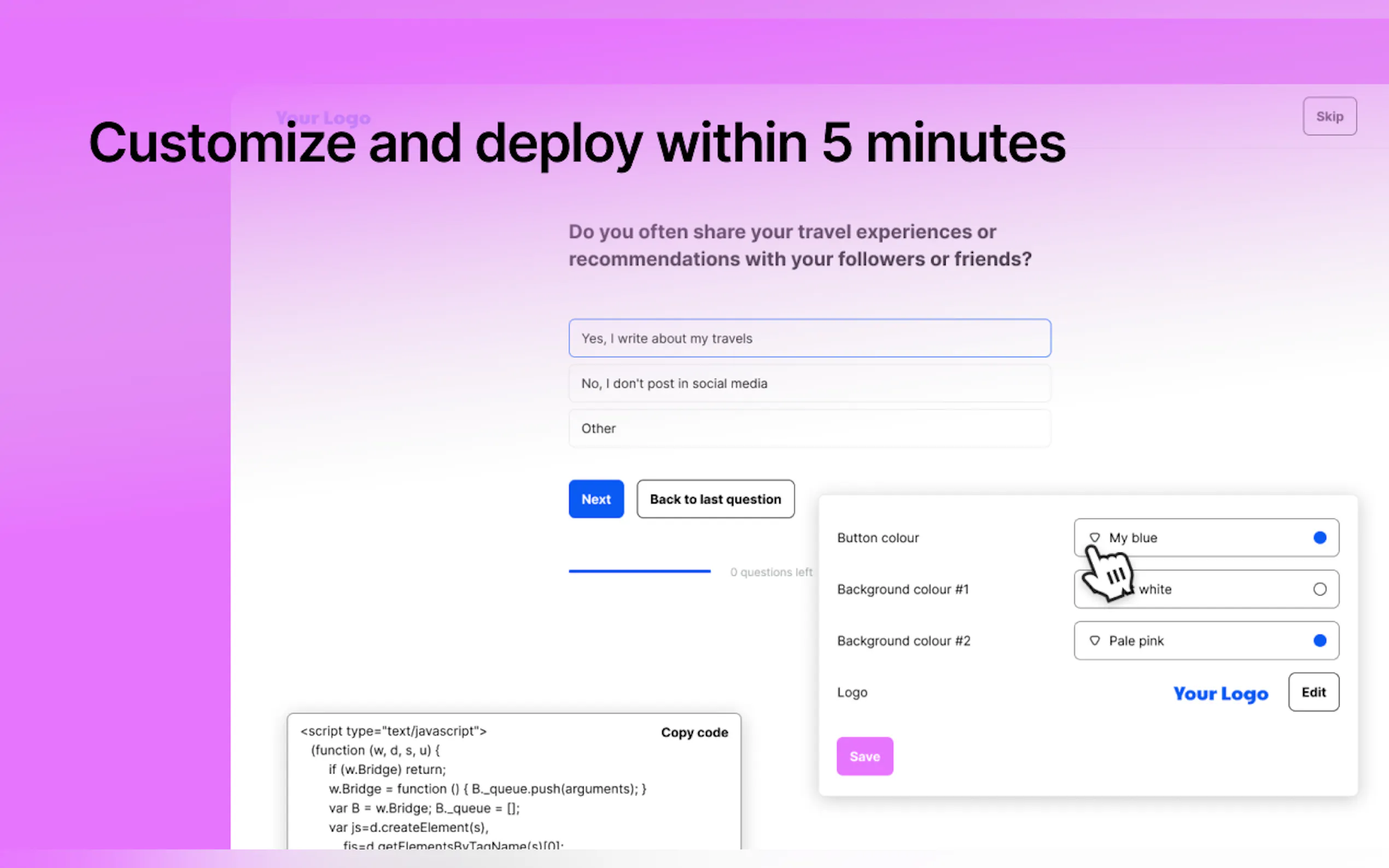Select answer 'No, I don't post in social media'
Screen dimensions: 1389x868
tap(809, 384)
